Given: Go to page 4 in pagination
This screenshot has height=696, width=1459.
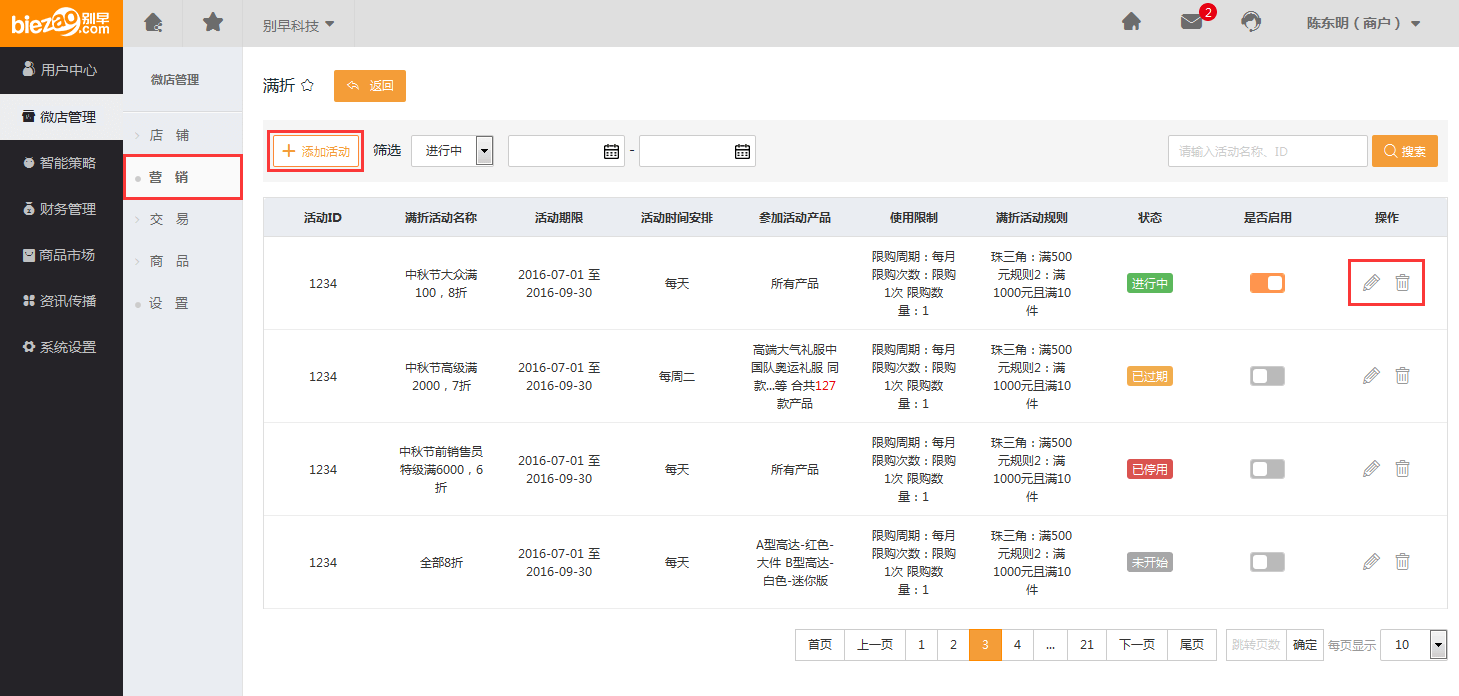Looking at the screenshot, I should pyautogui.click(x=1017, y=645).
